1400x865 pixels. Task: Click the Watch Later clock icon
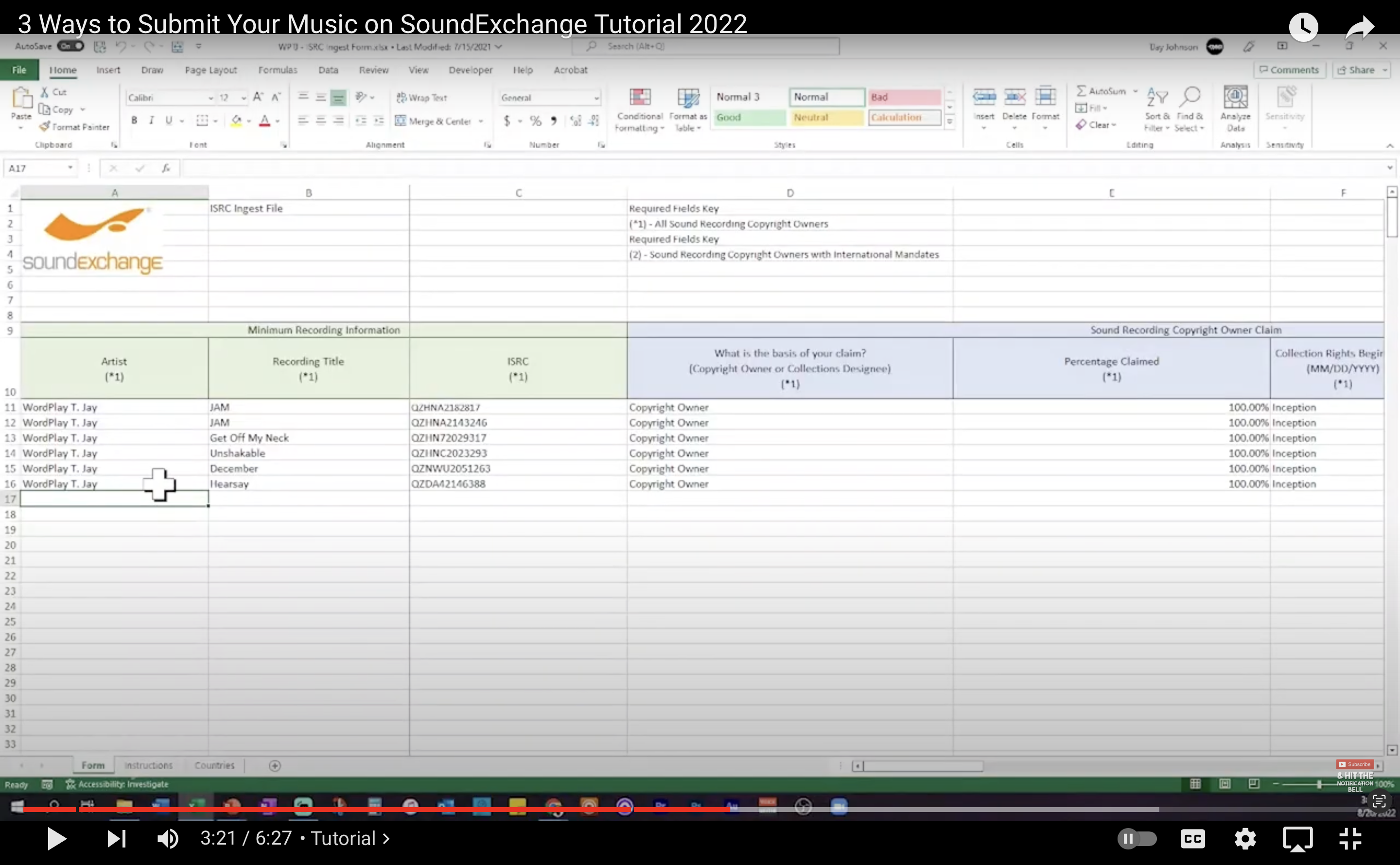click(x=1303, y=26)
